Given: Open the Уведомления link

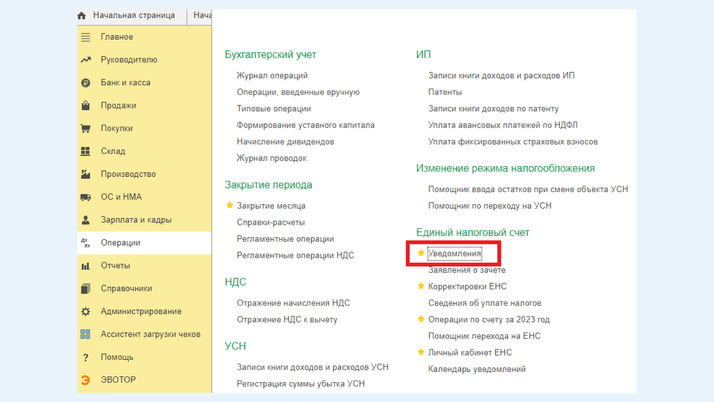Looking at the screenshot, I should tap(454, 254).
